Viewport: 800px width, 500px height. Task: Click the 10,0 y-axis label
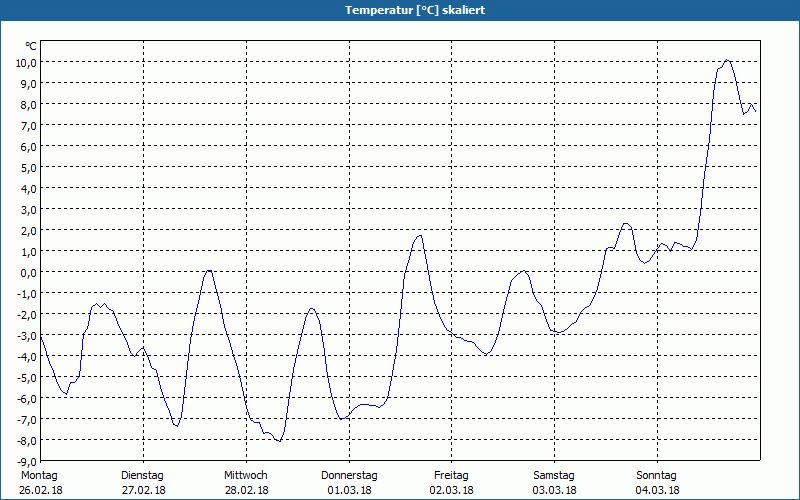coord(27,62)
